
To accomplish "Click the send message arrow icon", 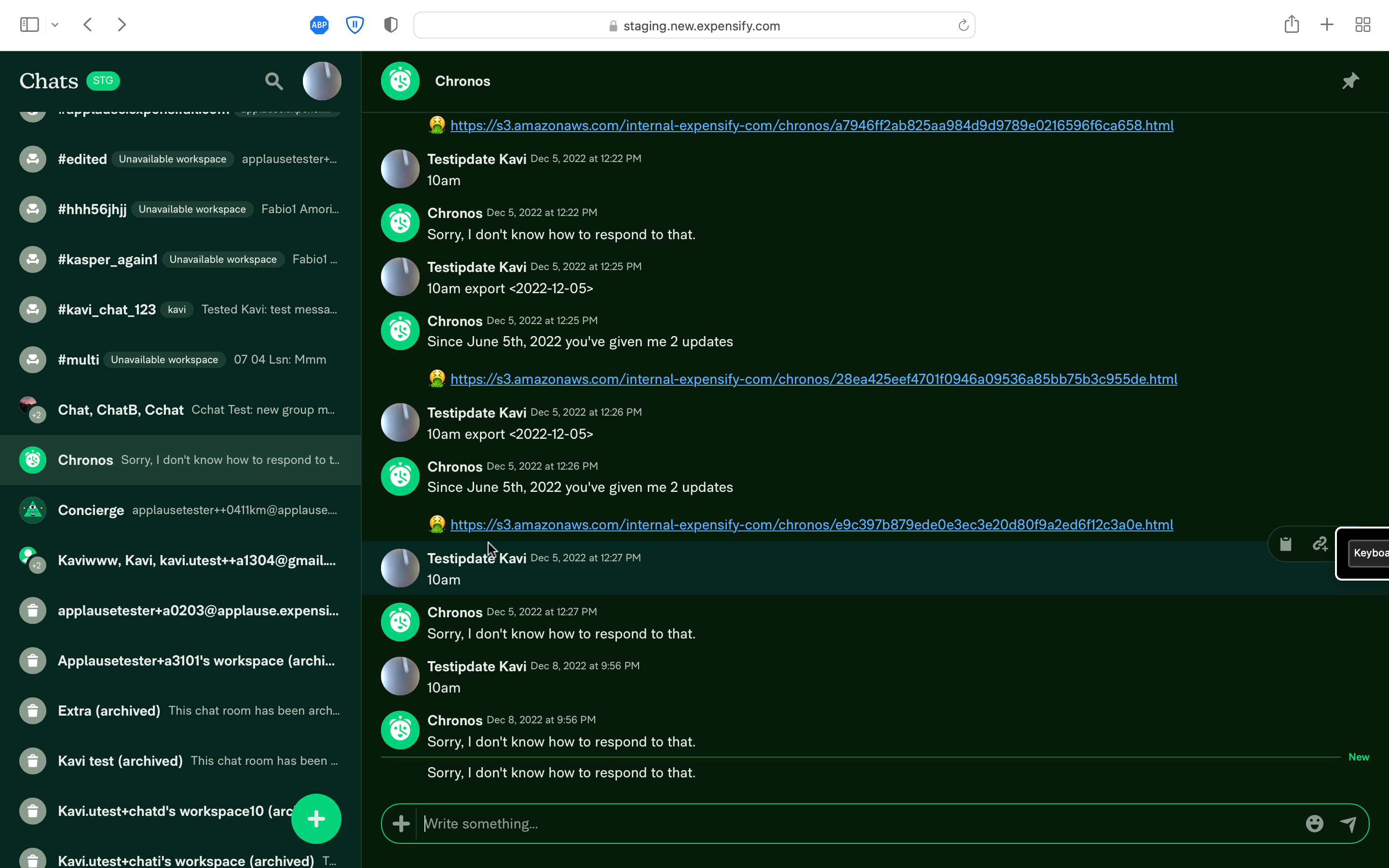I will (x=1348, y=824).
